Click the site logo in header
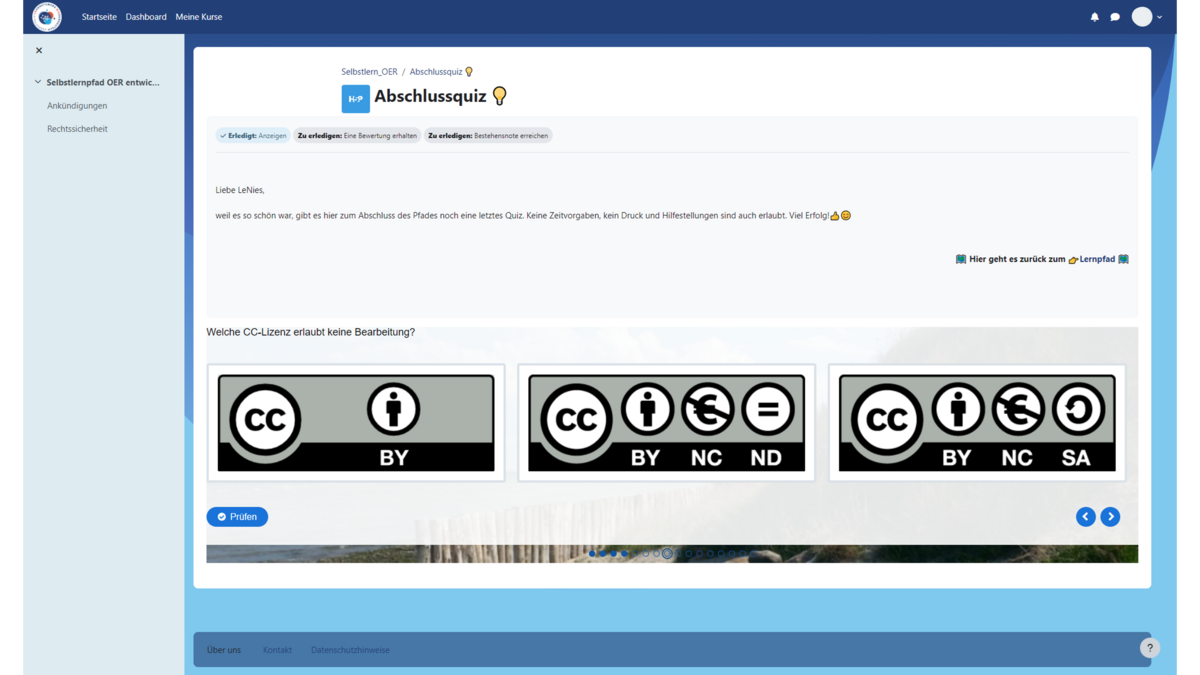This screenshot has height=675, width=1200. click(47, 17)
